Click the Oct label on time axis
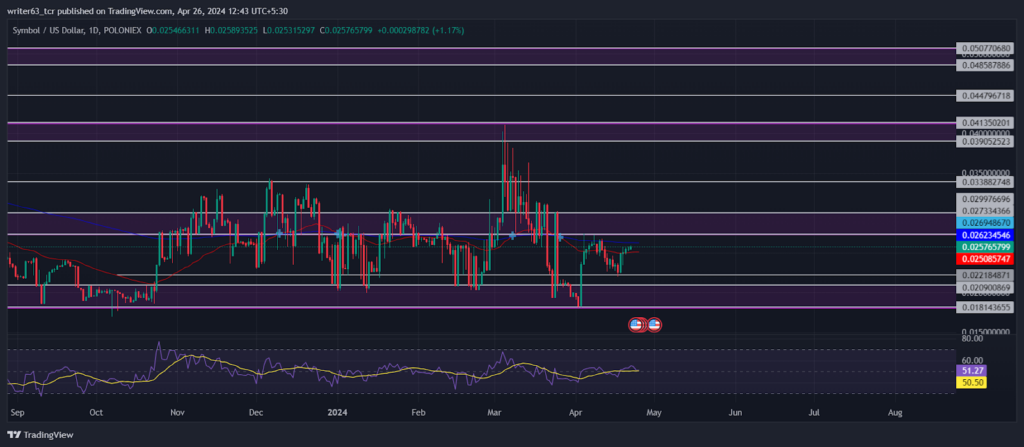 (x=96, y=413)
